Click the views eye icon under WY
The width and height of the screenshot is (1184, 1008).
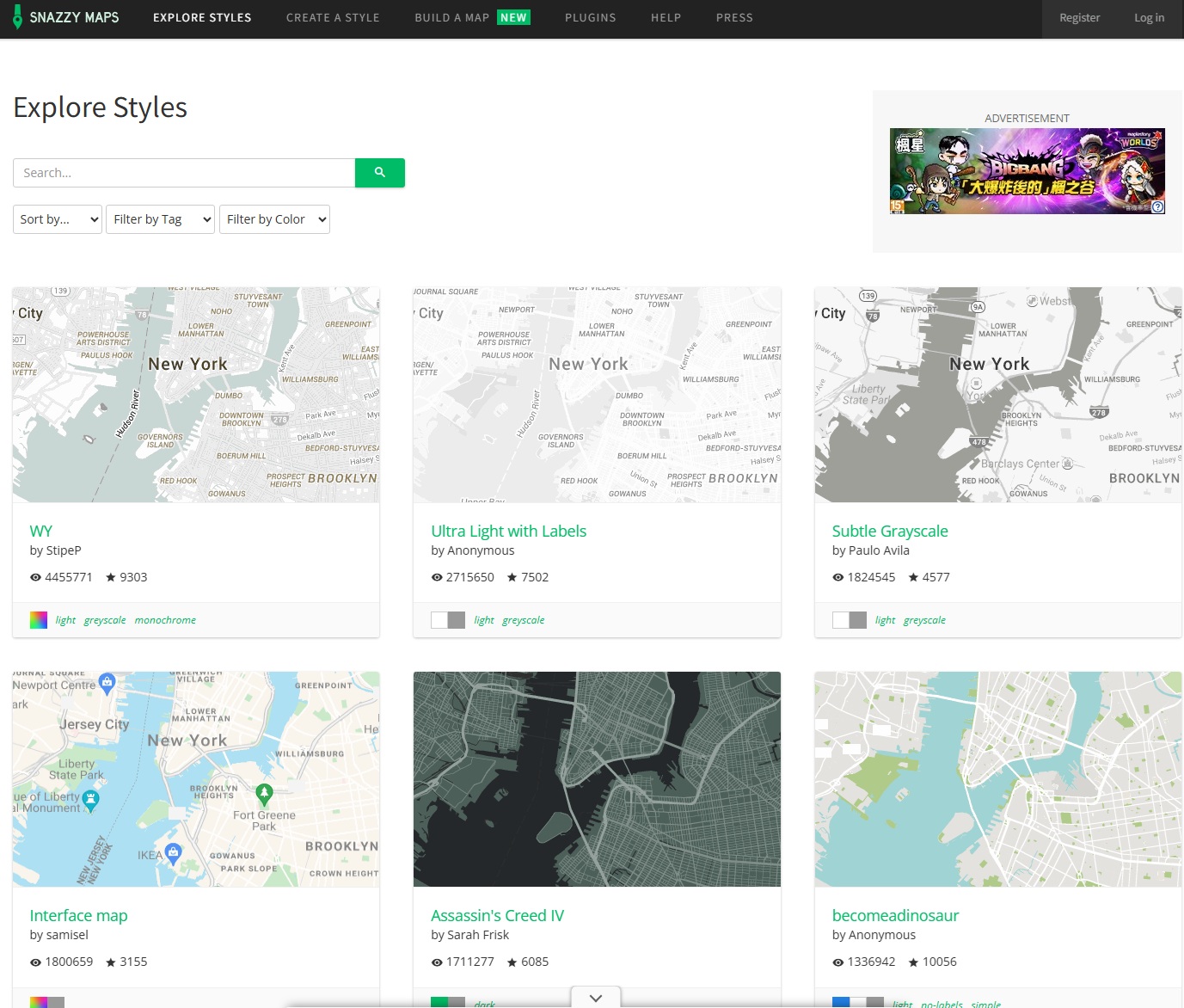tap(35, 578)
